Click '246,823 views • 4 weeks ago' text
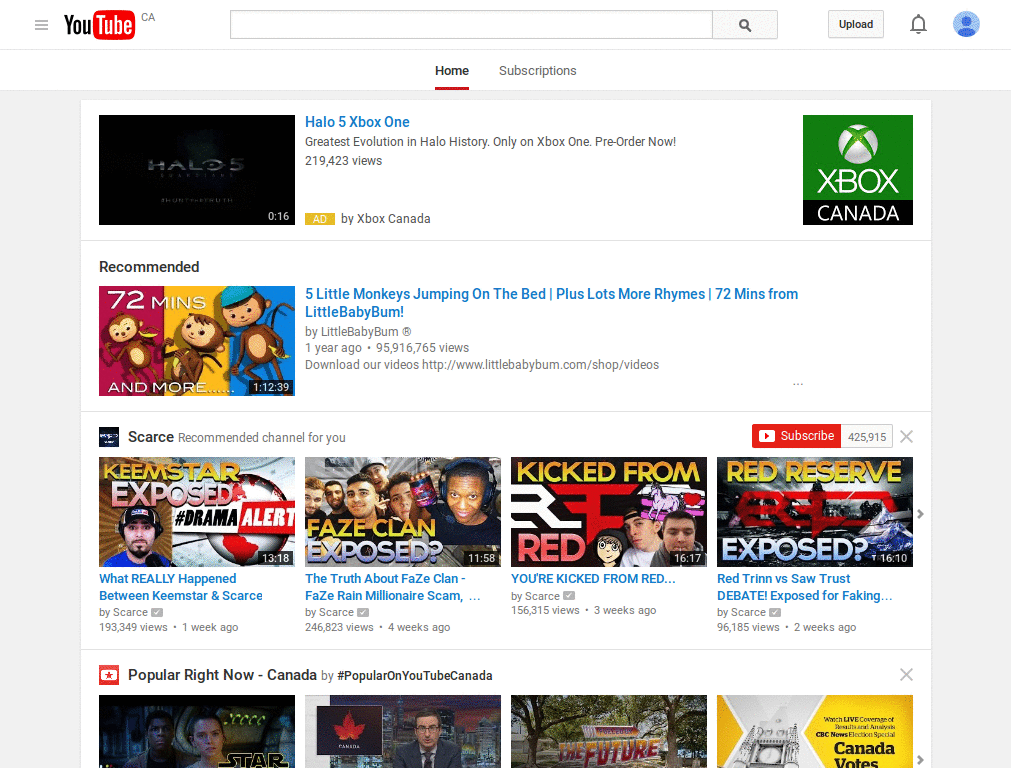Viewport: 1024px width, 768px height. [377, 628]
